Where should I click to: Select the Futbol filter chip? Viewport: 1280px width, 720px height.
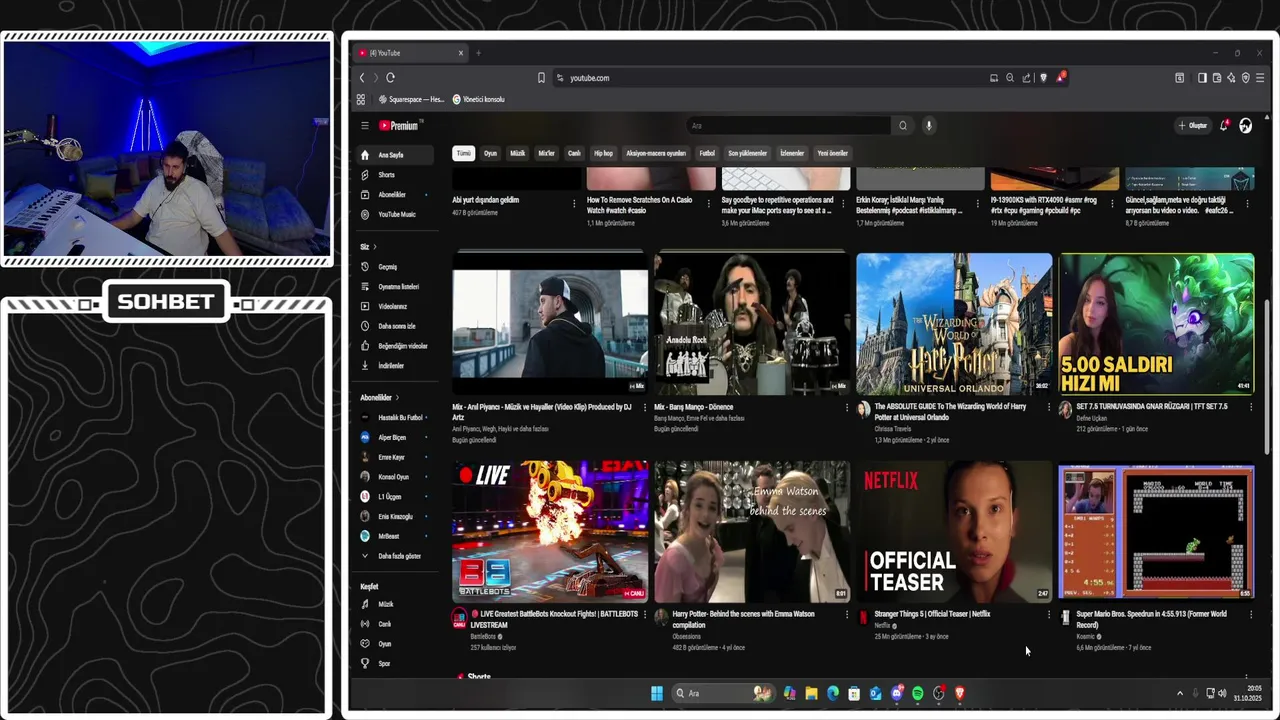707,153
